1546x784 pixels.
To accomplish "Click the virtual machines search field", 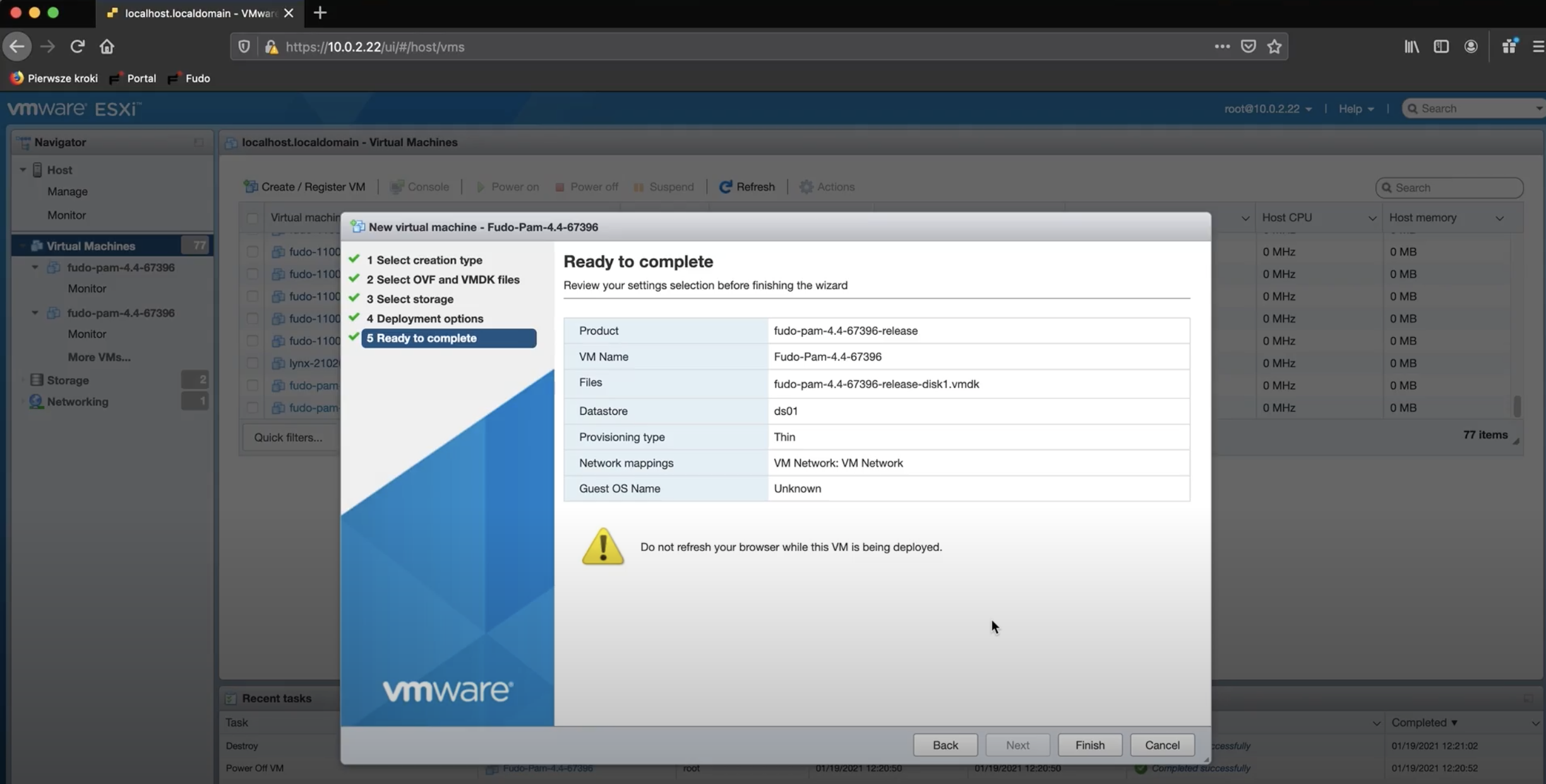I will tap(1450, 187).
